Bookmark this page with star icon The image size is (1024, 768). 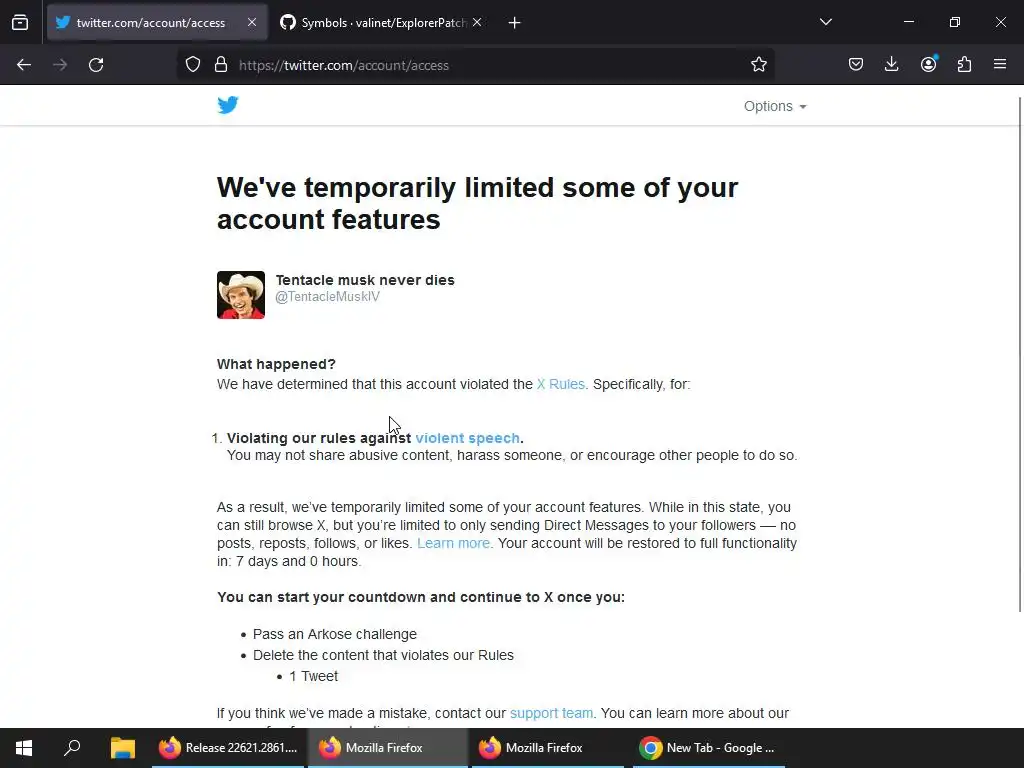coord(758,65)
